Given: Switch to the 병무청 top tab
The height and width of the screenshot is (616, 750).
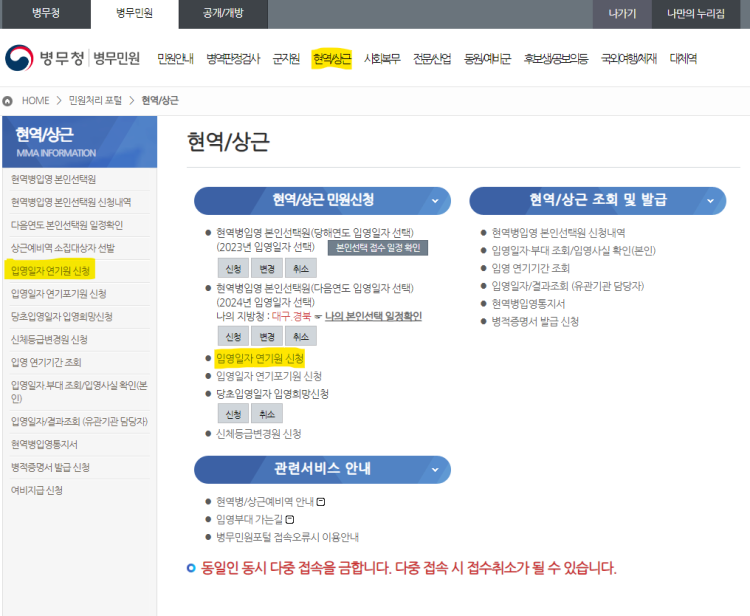Looking at the screenshot, I should [x=45, y=14].
